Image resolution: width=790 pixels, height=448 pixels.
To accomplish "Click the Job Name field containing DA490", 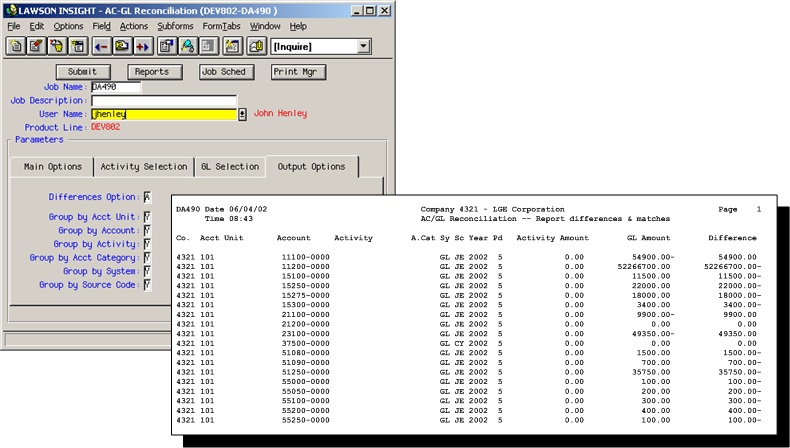I will click(116, 87).
